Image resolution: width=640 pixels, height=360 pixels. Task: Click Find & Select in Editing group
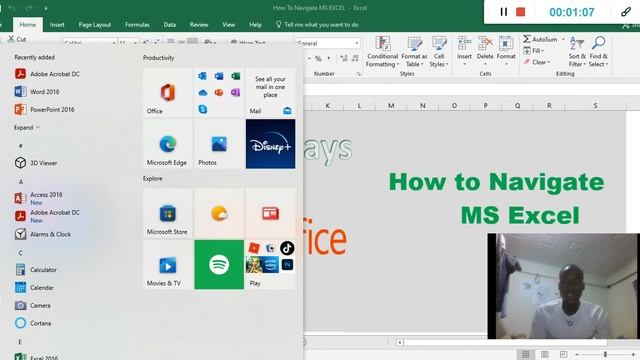(598, 52)
